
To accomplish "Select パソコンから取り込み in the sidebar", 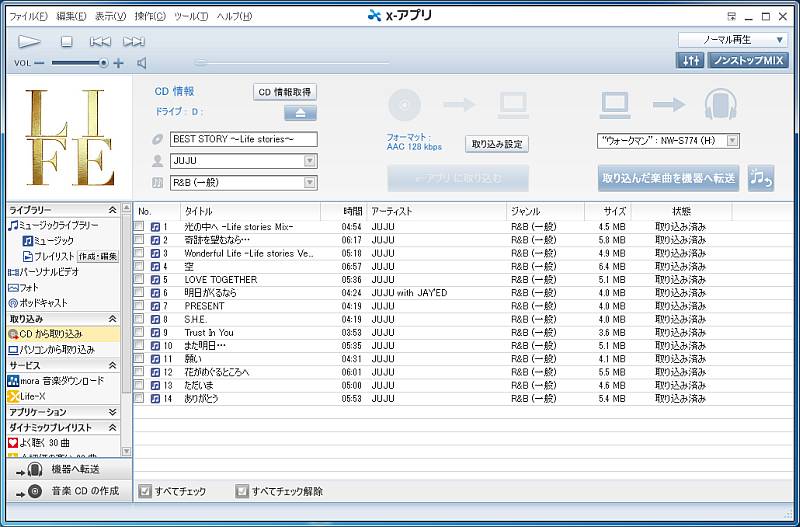I will point(52,350).
